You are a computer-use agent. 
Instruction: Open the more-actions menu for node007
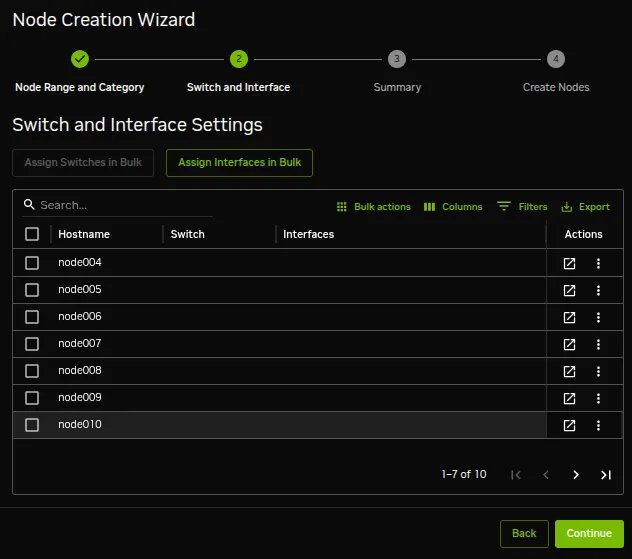(x=598, y=345)
